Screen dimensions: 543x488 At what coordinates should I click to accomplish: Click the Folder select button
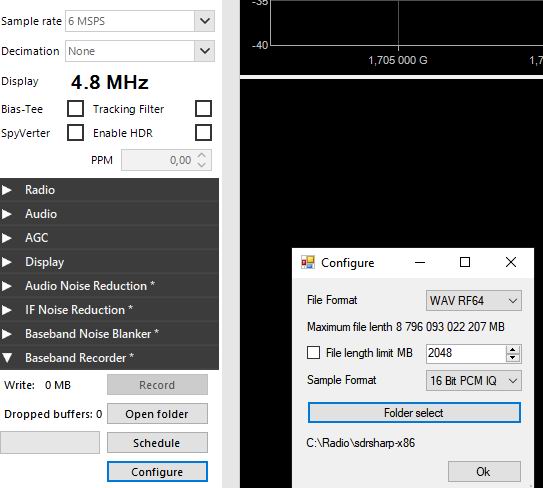[x=414, y=412]
